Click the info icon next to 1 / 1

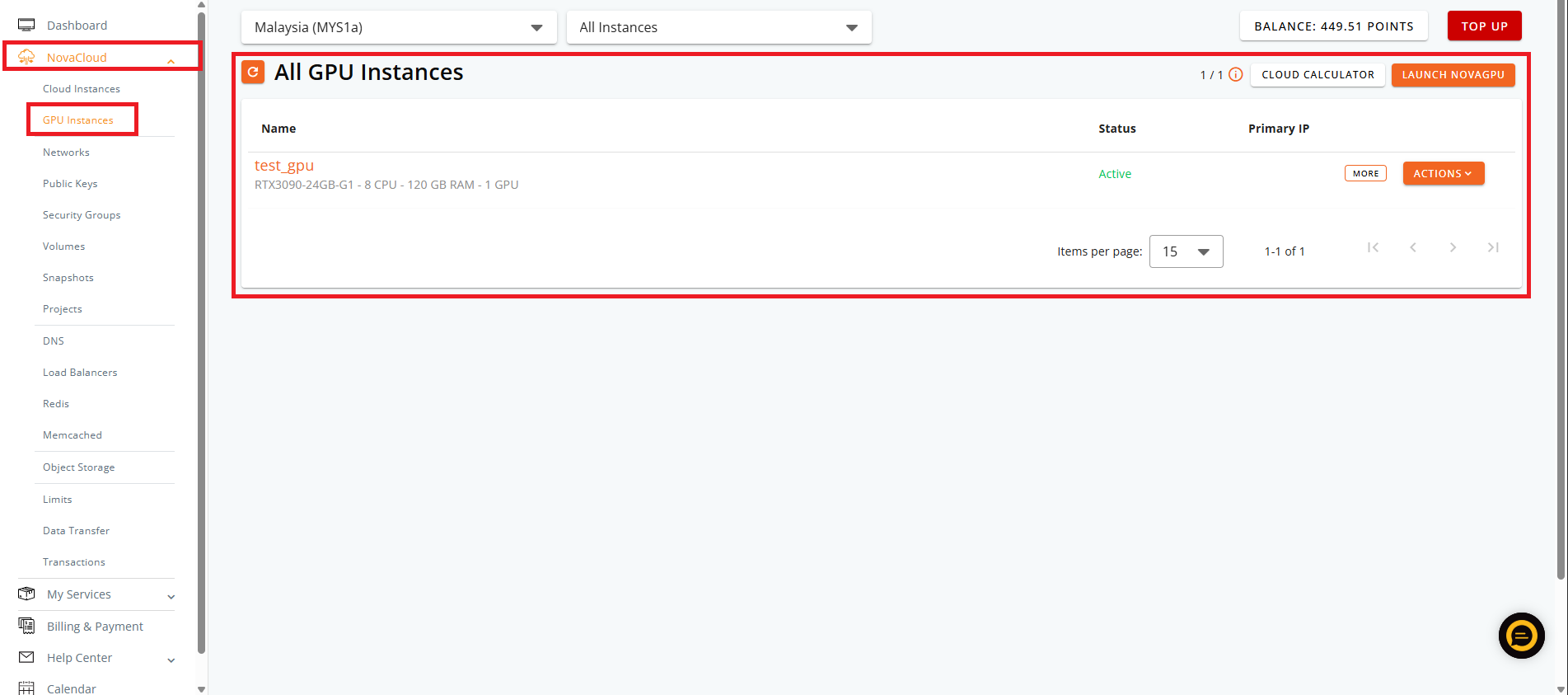pyautogui.click(x=1235, y=74)
